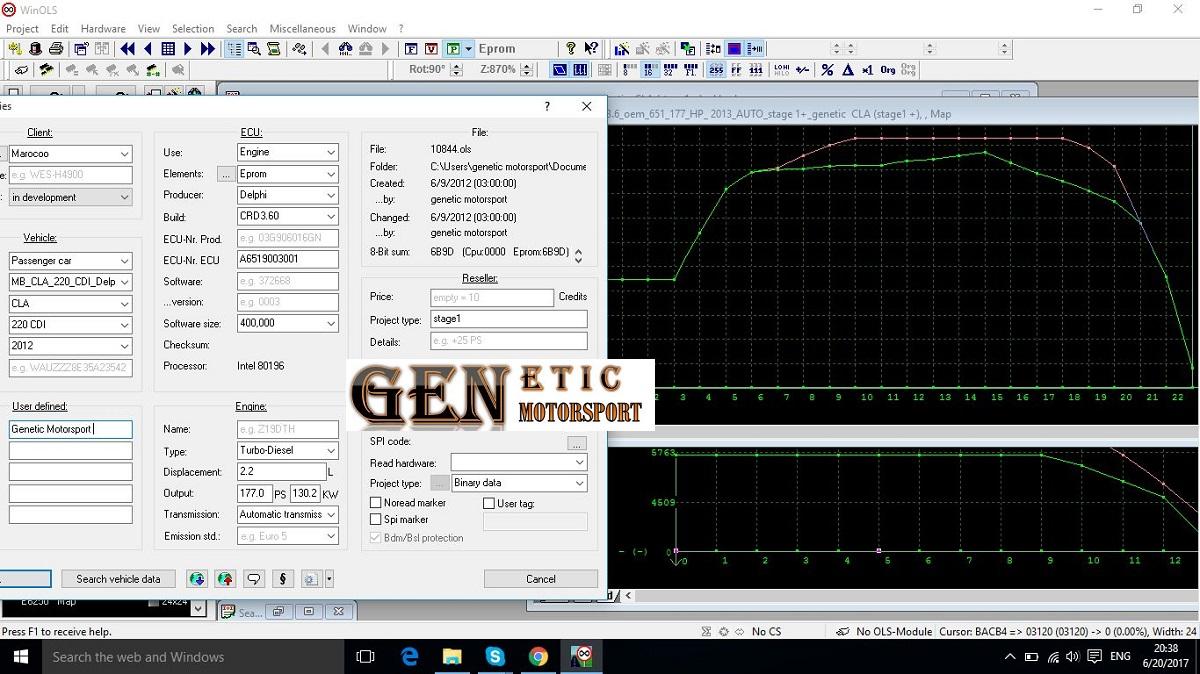Open the Producer dropdown showing Delphi

(x=288, y=195)
